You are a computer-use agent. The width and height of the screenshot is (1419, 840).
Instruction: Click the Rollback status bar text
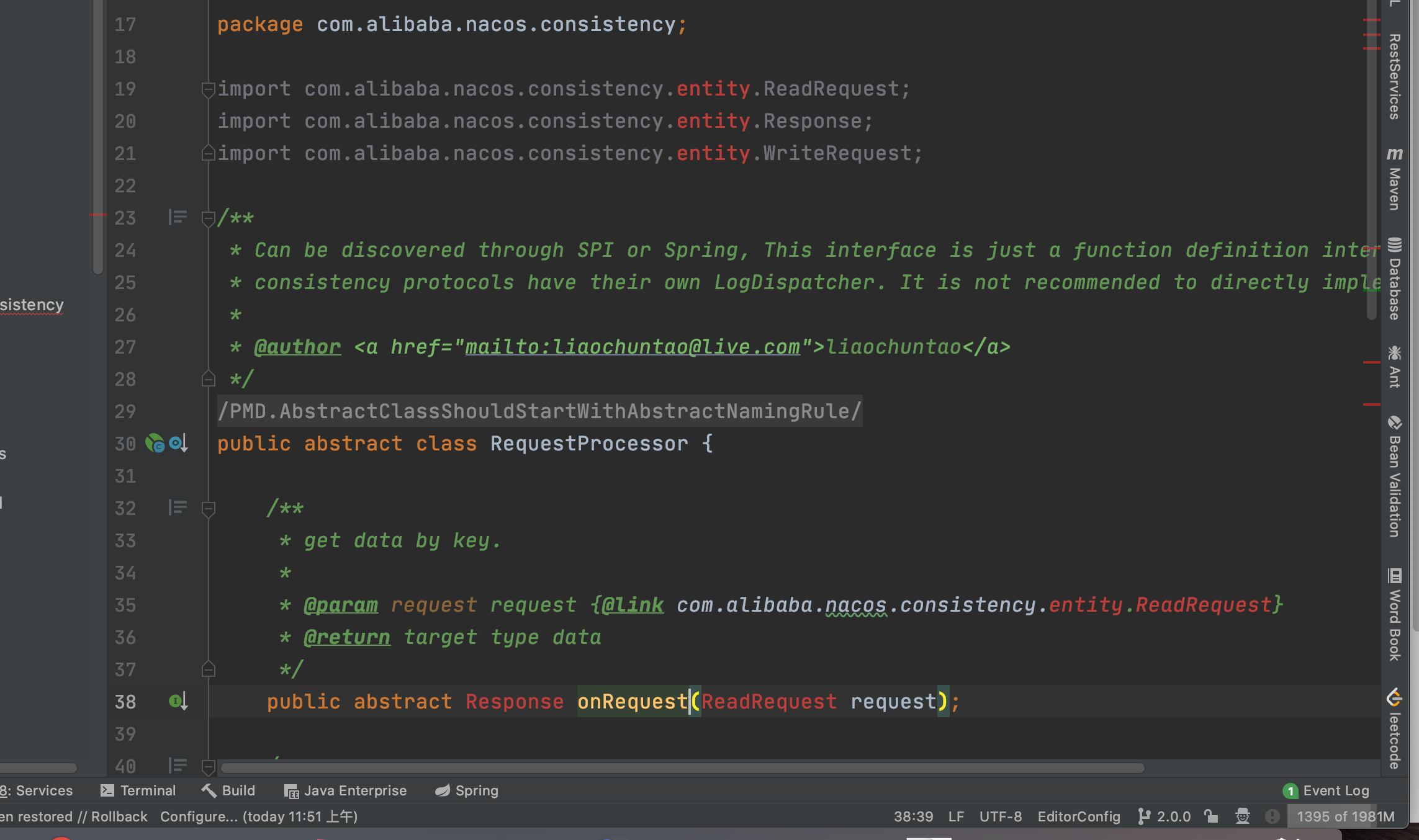tap(119, 816)
